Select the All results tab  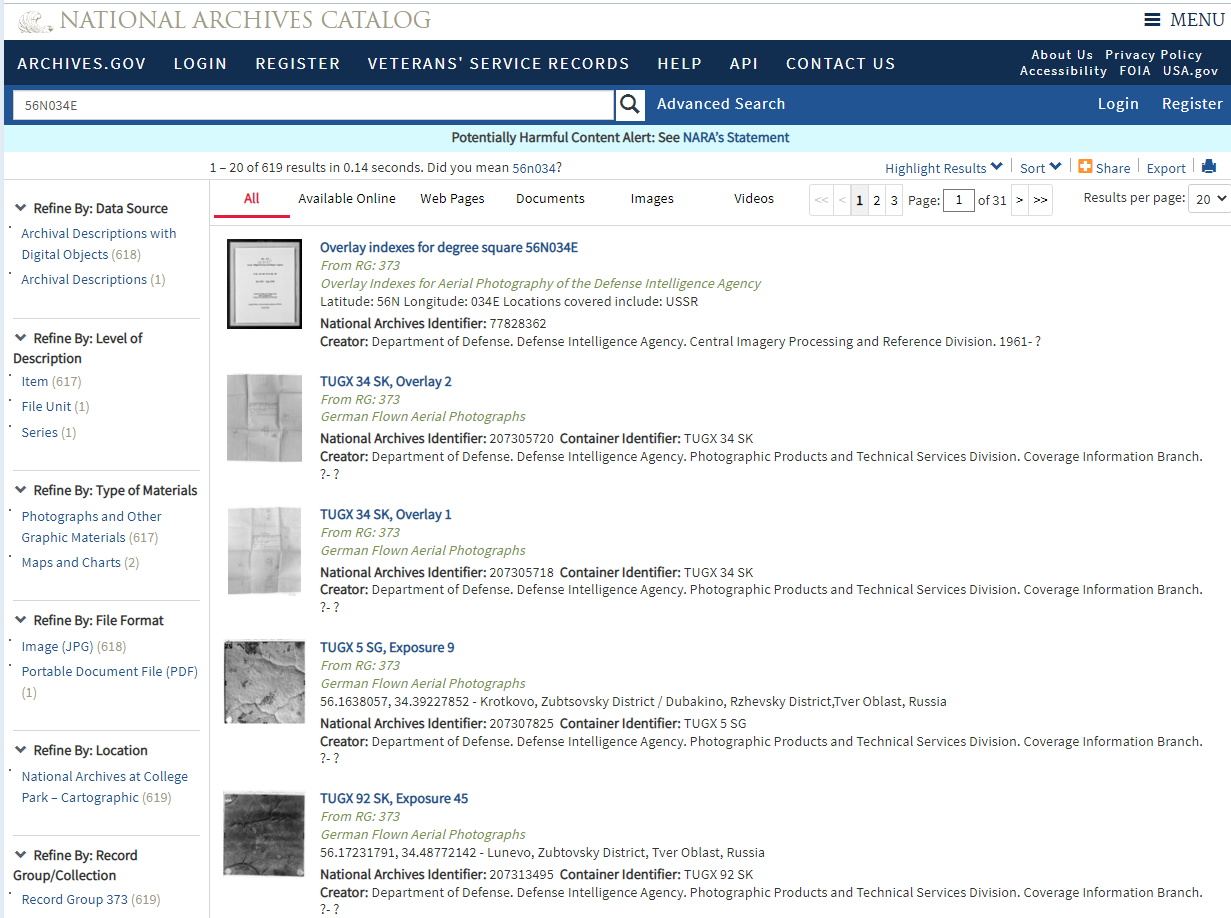(251, 199)
